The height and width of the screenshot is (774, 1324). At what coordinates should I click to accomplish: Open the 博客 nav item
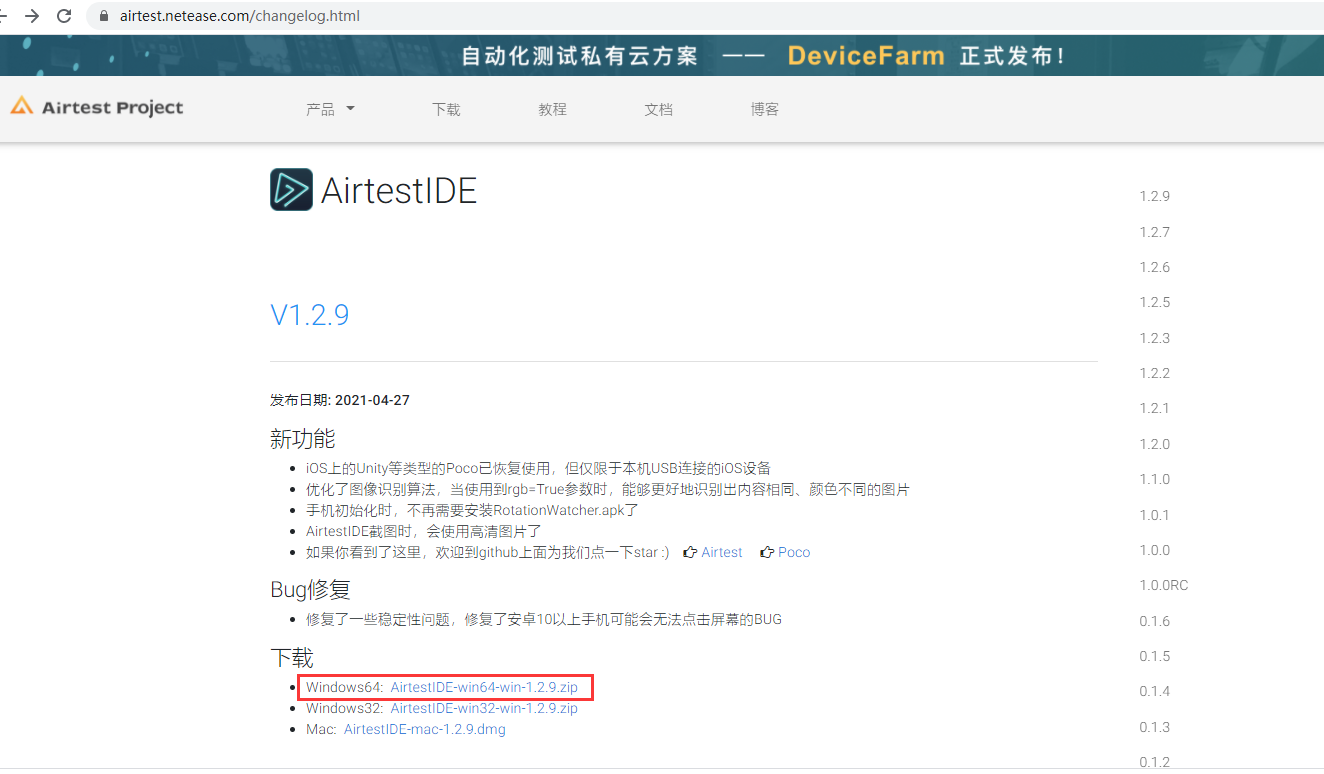point(765,109)
